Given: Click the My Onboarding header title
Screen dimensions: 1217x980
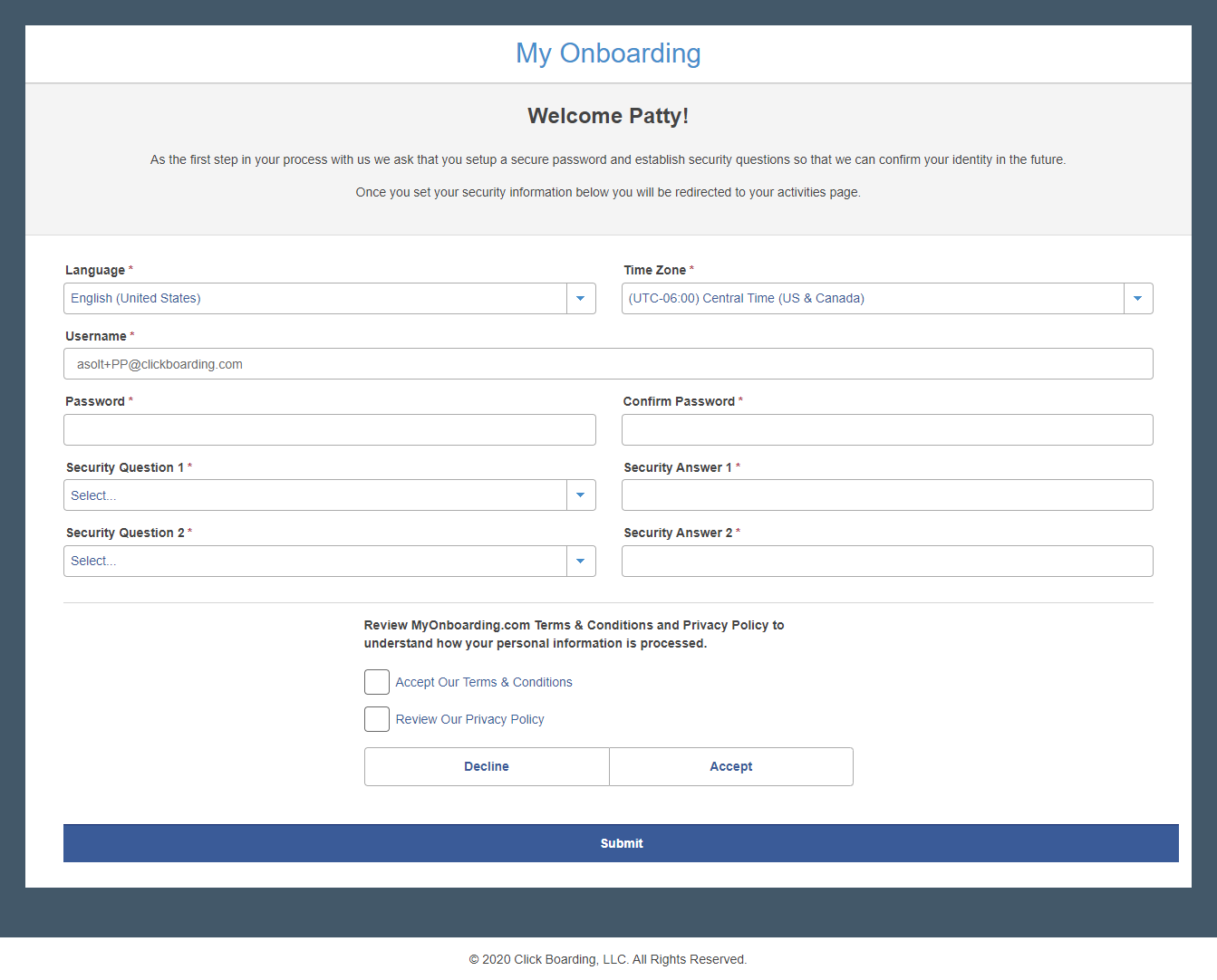Looking at the screenshot, I should click(608, 53).
